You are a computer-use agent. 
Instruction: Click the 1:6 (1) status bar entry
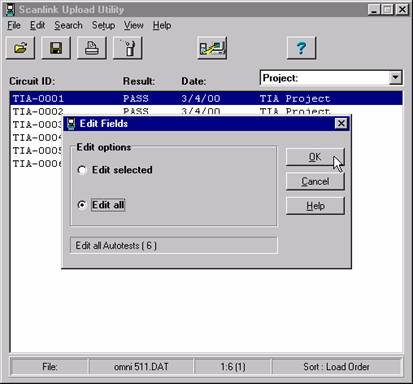tap(233, 367)
